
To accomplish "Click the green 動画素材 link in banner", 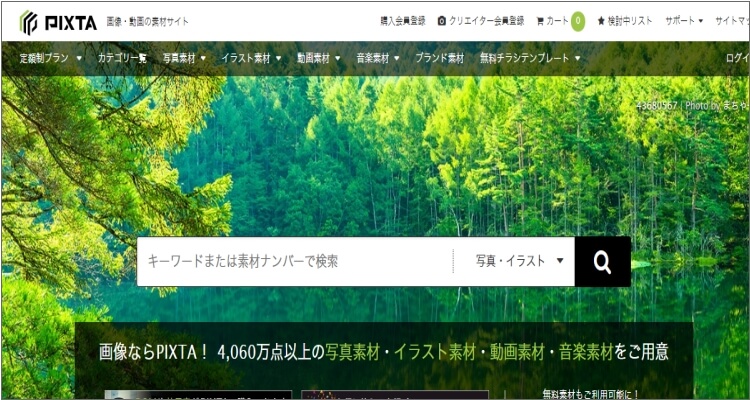I will pyautogui.click(x=517, y=353).
